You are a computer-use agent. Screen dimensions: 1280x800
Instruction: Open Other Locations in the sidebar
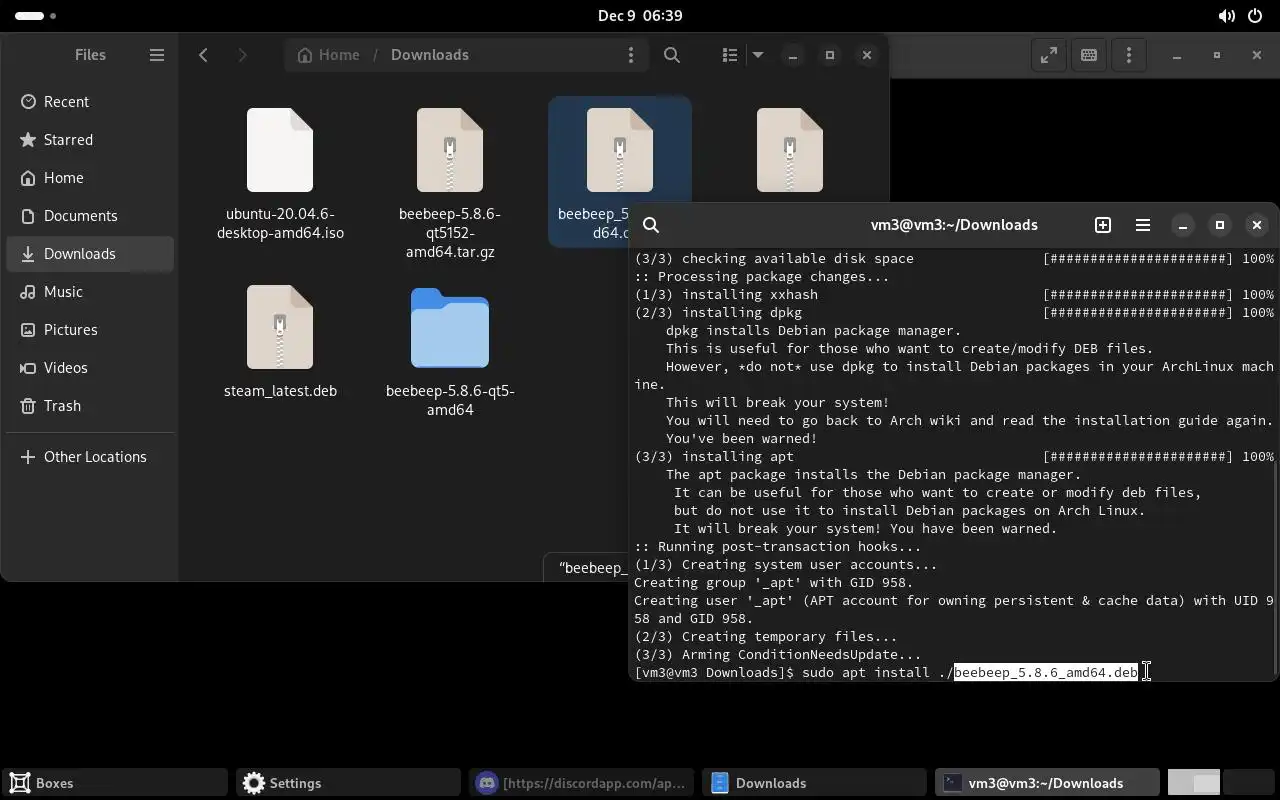(90, 457)
